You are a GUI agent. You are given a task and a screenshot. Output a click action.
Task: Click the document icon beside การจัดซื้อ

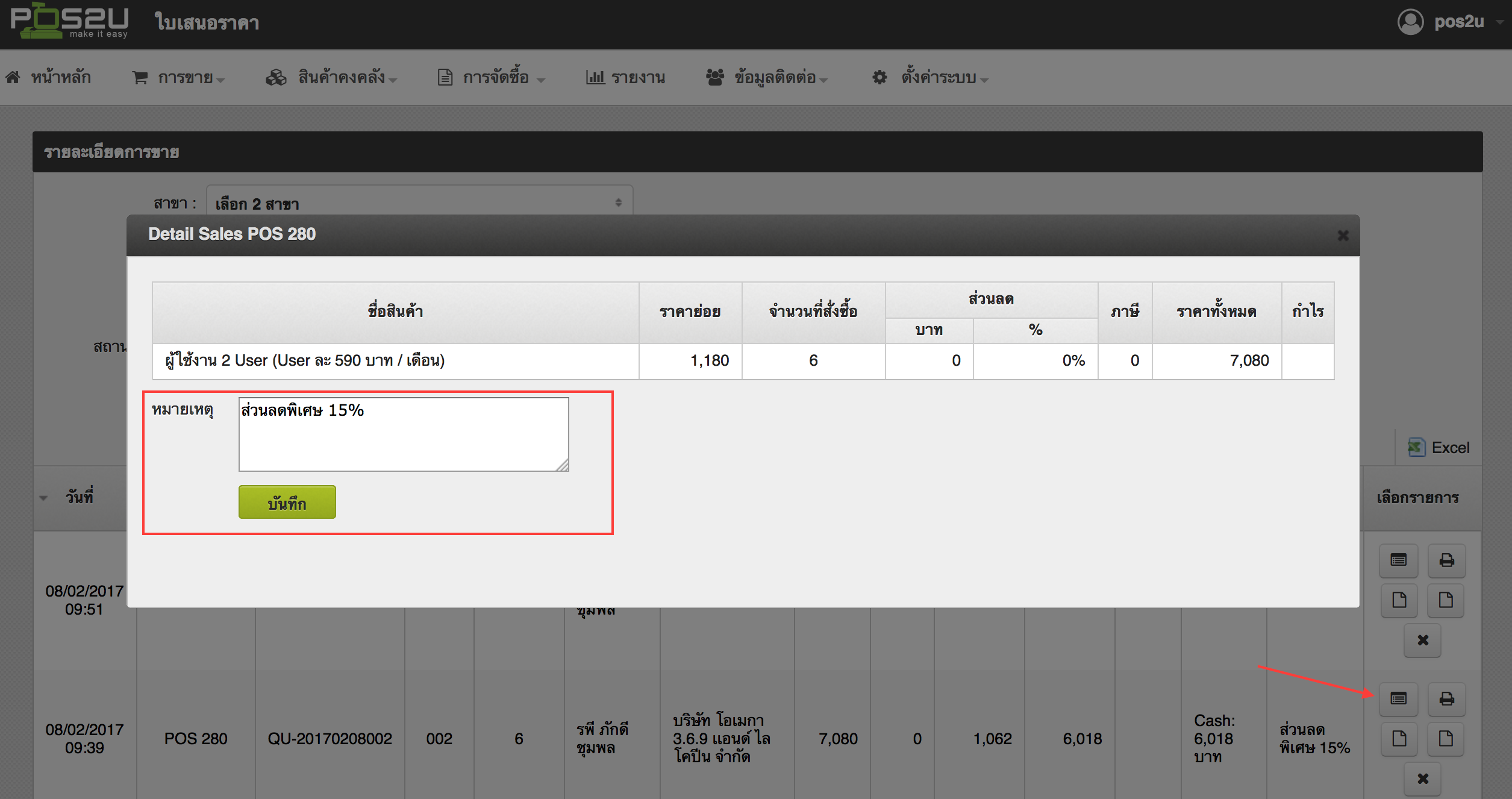pyautogui.click(x=445, y=78)
